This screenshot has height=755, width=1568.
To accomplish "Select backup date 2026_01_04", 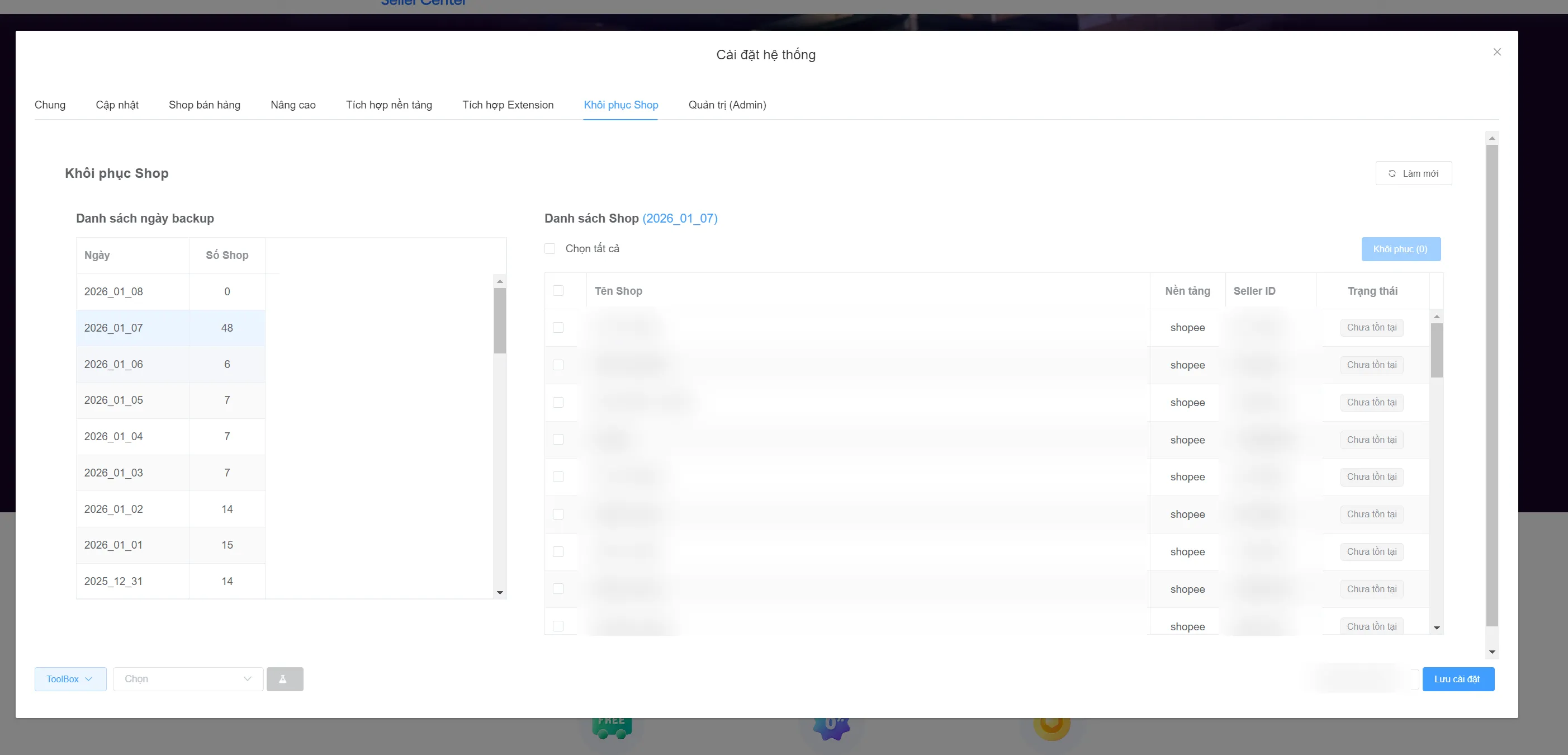I will pyautogui.click(x=170, y=437).
